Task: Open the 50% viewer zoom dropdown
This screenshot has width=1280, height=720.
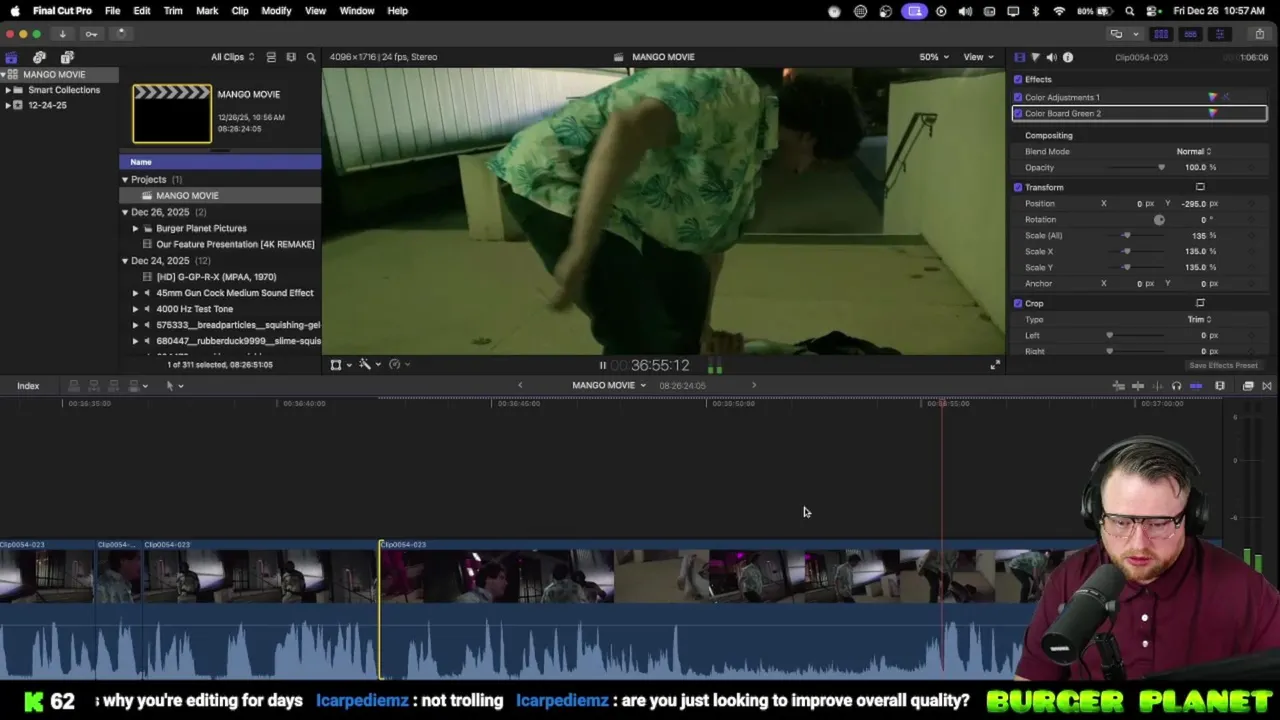Action: tap(934, 57)
